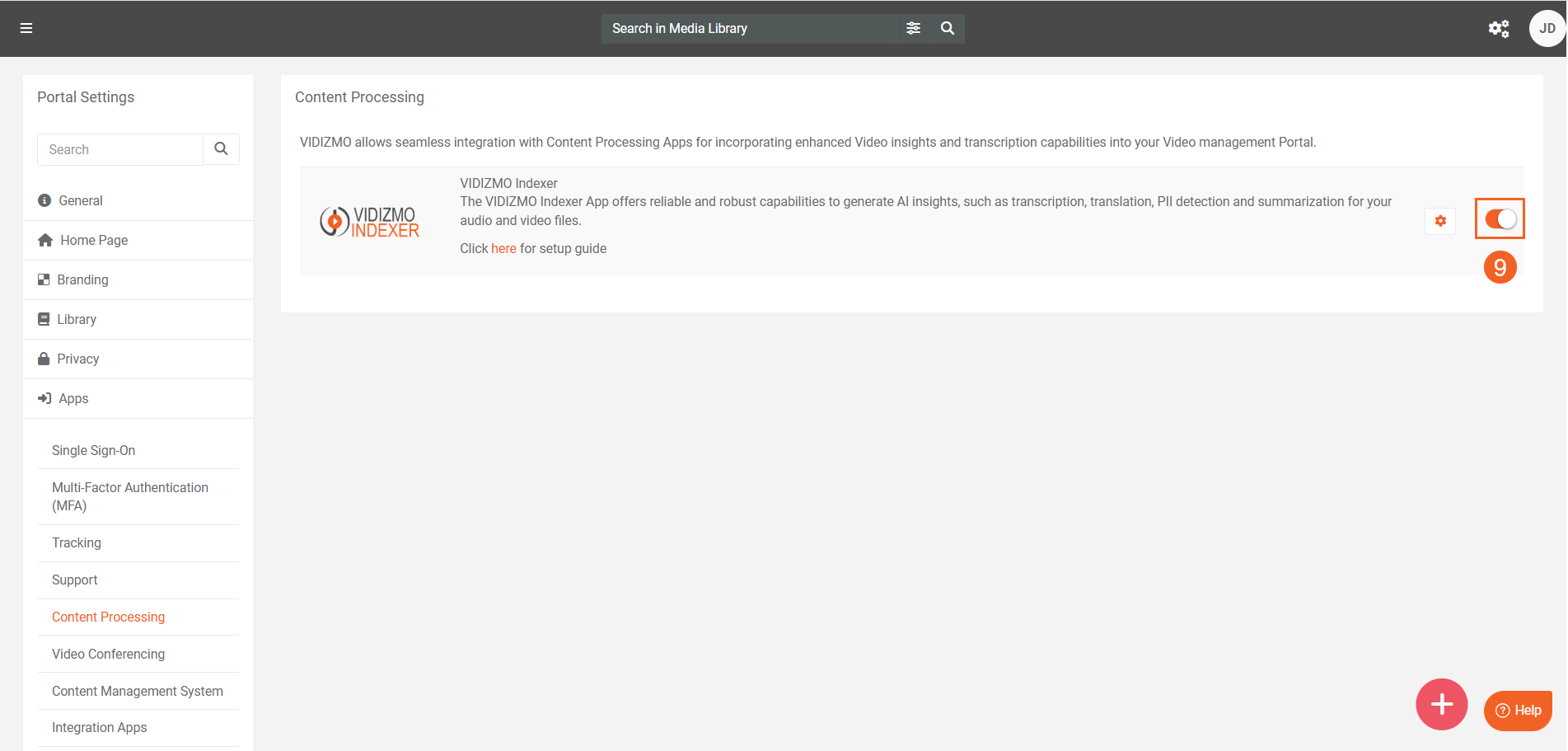Focus the Search in Media Library field
Image resolution: width=1568 pixels, height=751 pixels.
(x=747, y=28)
